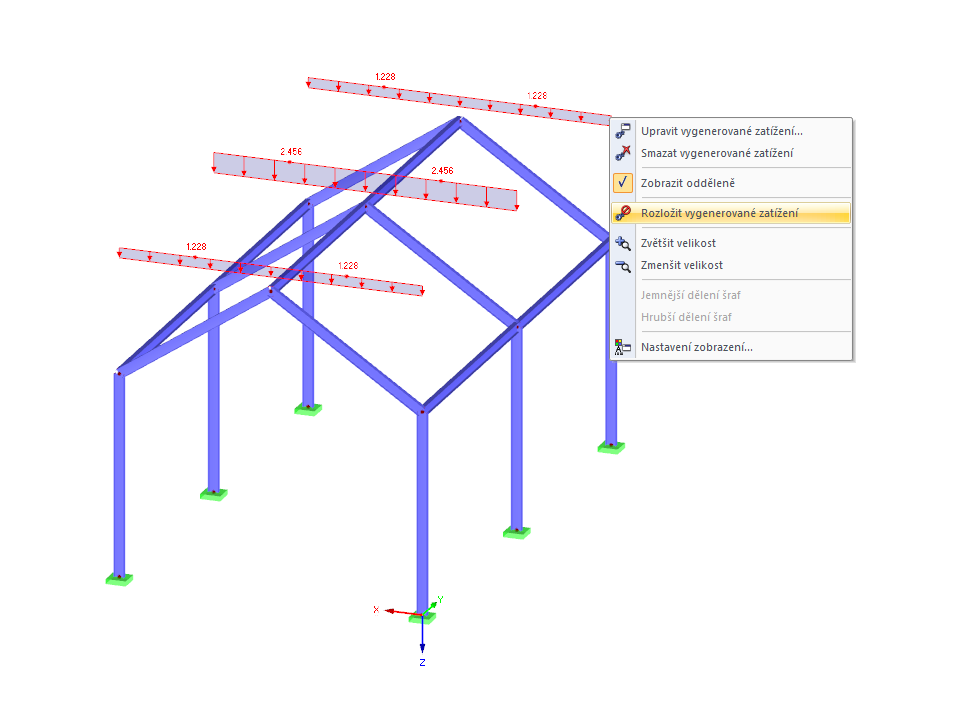The image size is (956, 717).
Task: Click the 2.456 load value on left
Action: point(291,151)
